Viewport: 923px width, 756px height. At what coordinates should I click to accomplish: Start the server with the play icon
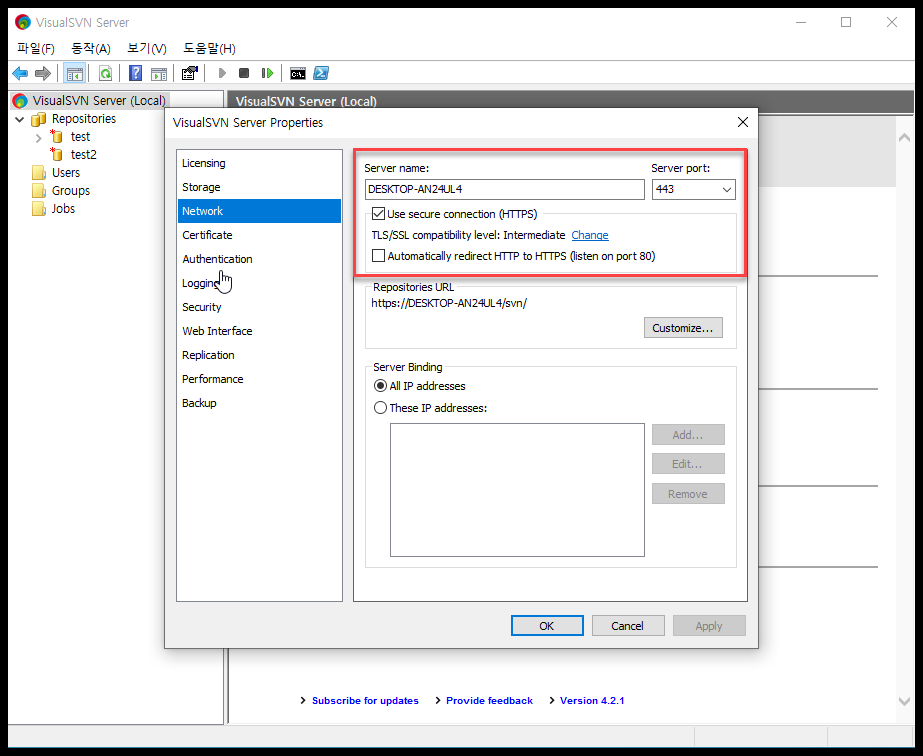(222, 73)
